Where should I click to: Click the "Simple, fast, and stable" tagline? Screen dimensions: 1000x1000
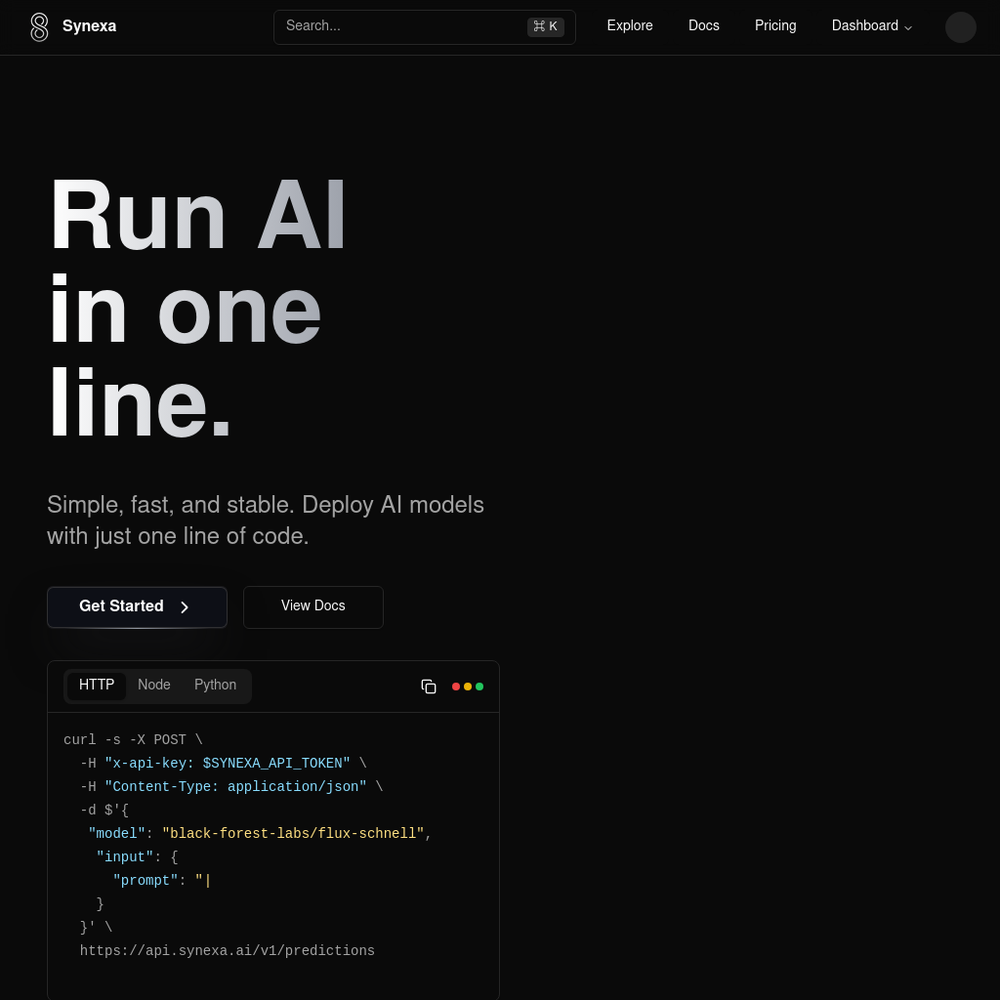click(x=265, y=520)
